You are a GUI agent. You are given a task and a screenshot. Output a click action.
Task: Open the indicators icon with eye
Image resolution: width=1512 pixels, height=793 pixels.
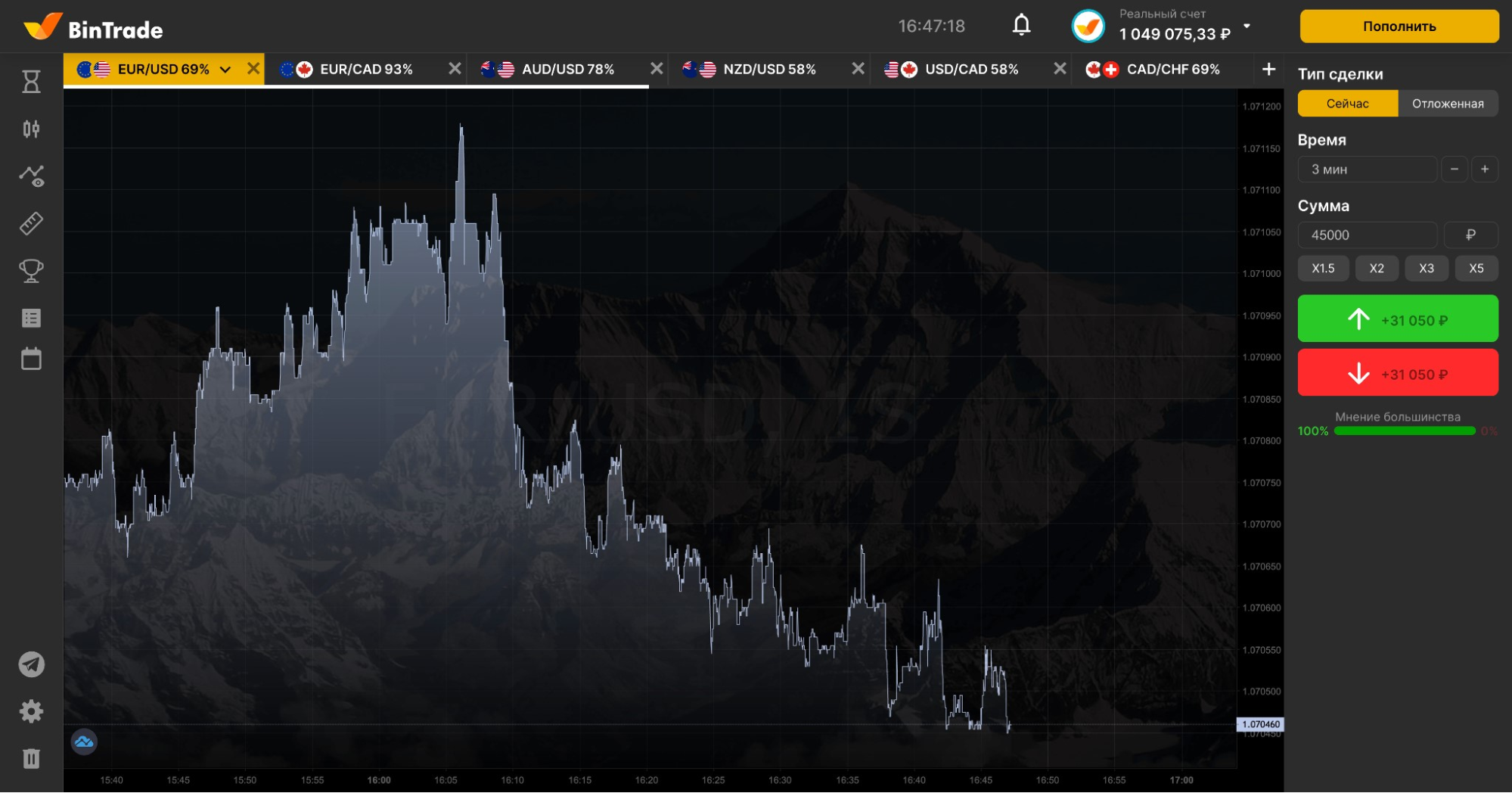pos(32,176)
